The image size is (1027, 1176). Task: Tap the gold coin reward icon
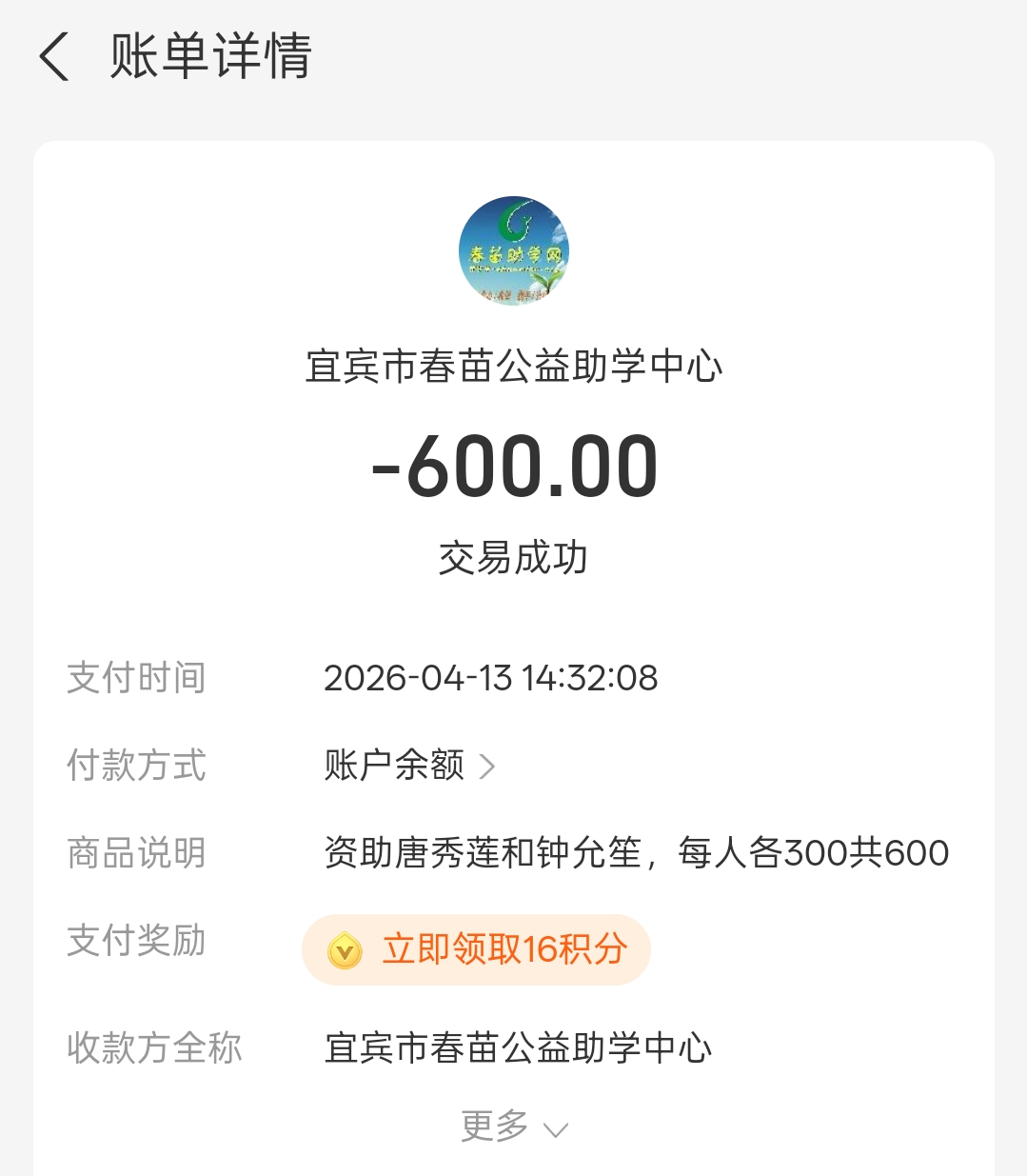(x=345, y=950)
